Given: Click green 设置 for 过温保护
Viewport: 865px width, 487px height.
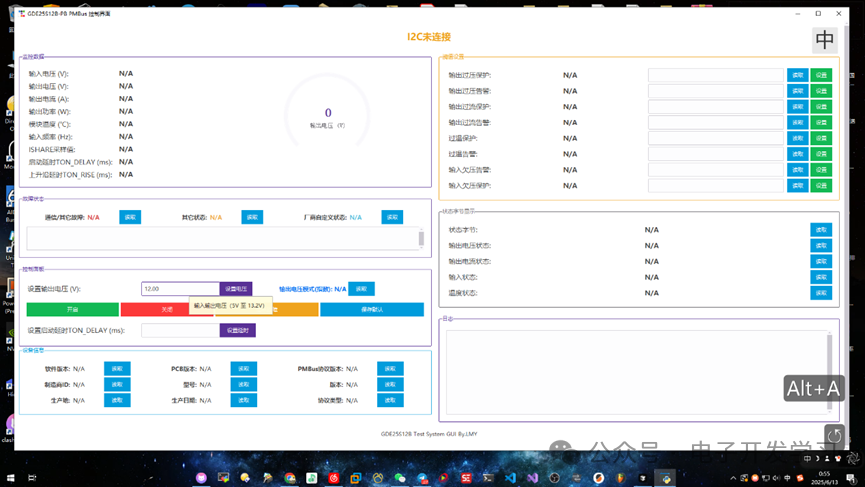Looking at the screenshot, I should point(821,138).
